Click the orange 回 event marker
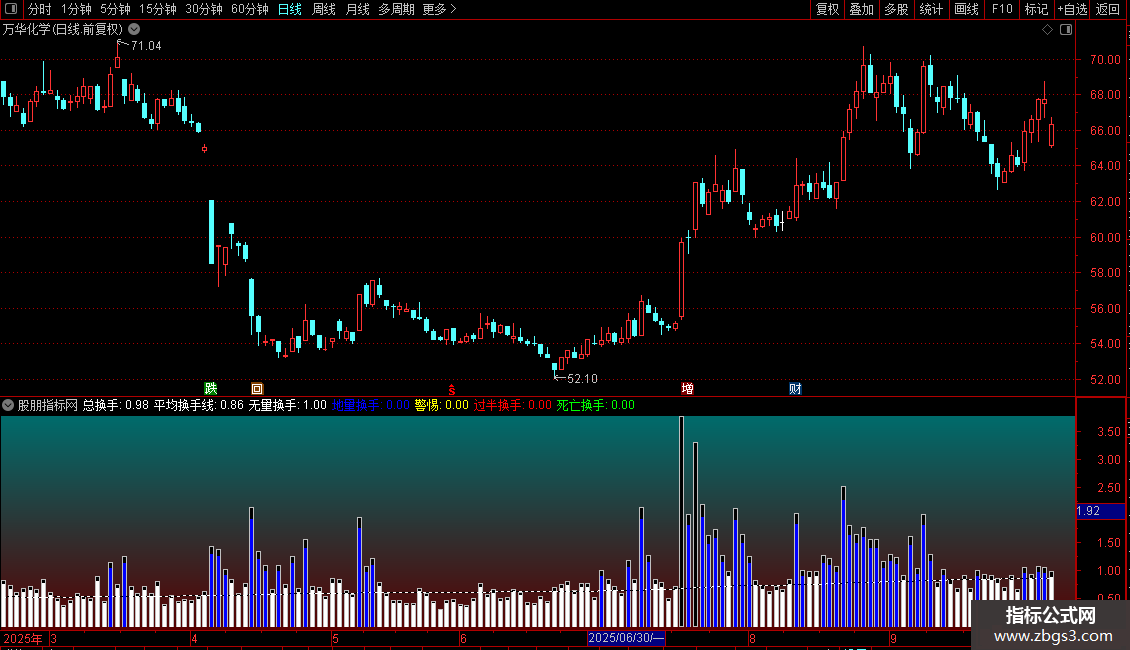Viewport: 1130px width, 650px height. (x=257, y=389)
